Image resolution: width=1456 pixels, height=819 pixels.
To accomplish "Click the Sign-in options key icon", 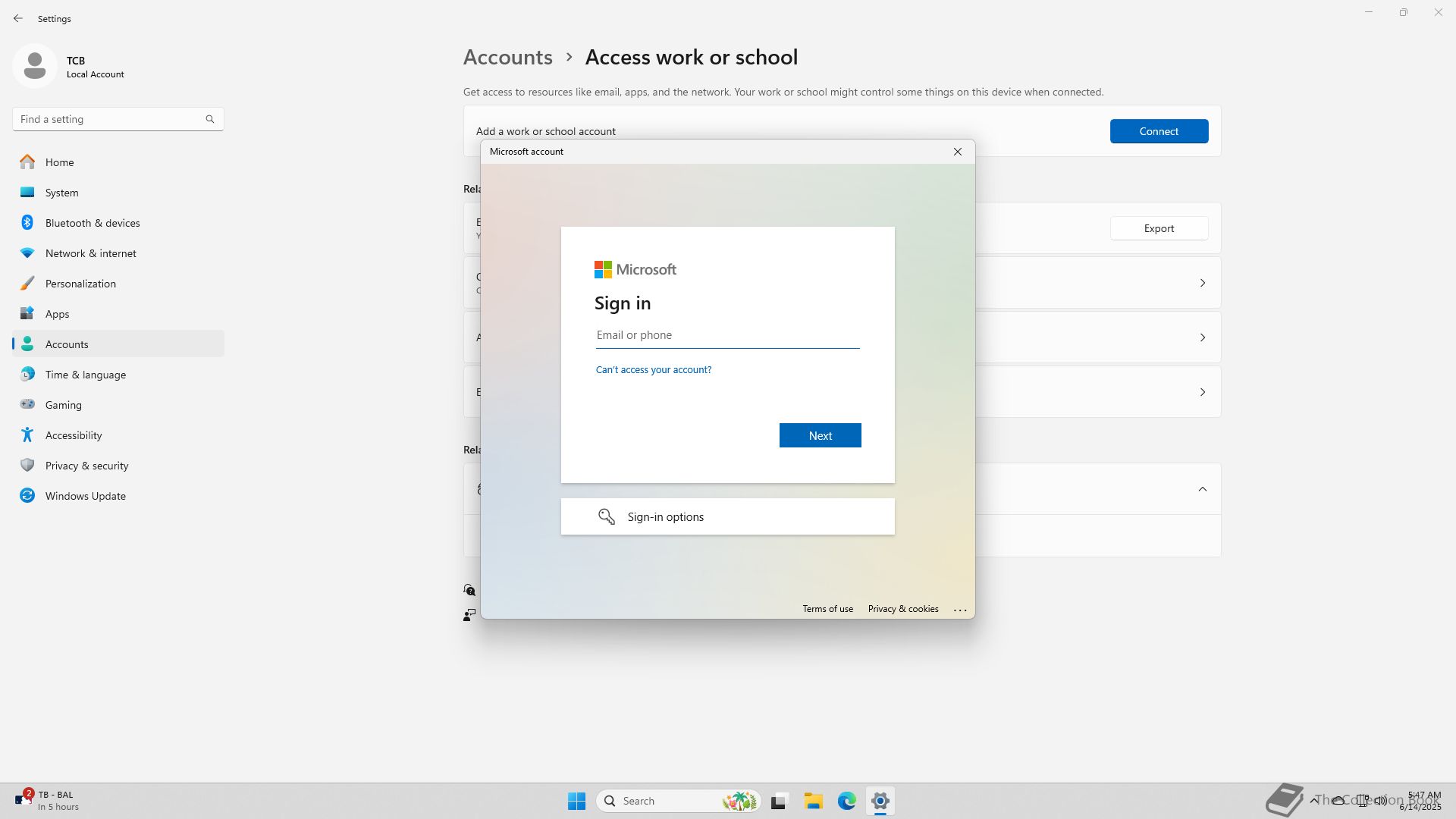I will pyautogui.click(x=606, y=517).
